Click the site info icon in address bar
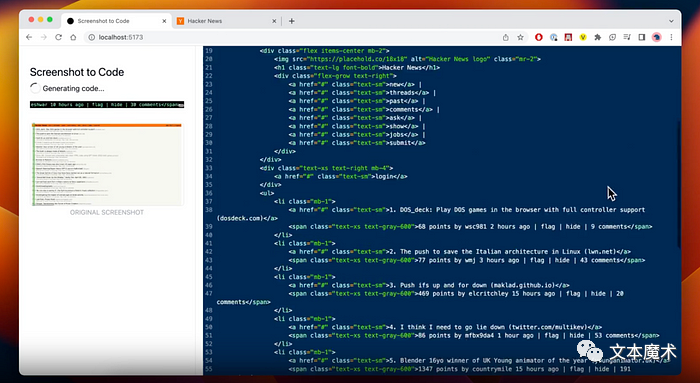 coord(92,37)
